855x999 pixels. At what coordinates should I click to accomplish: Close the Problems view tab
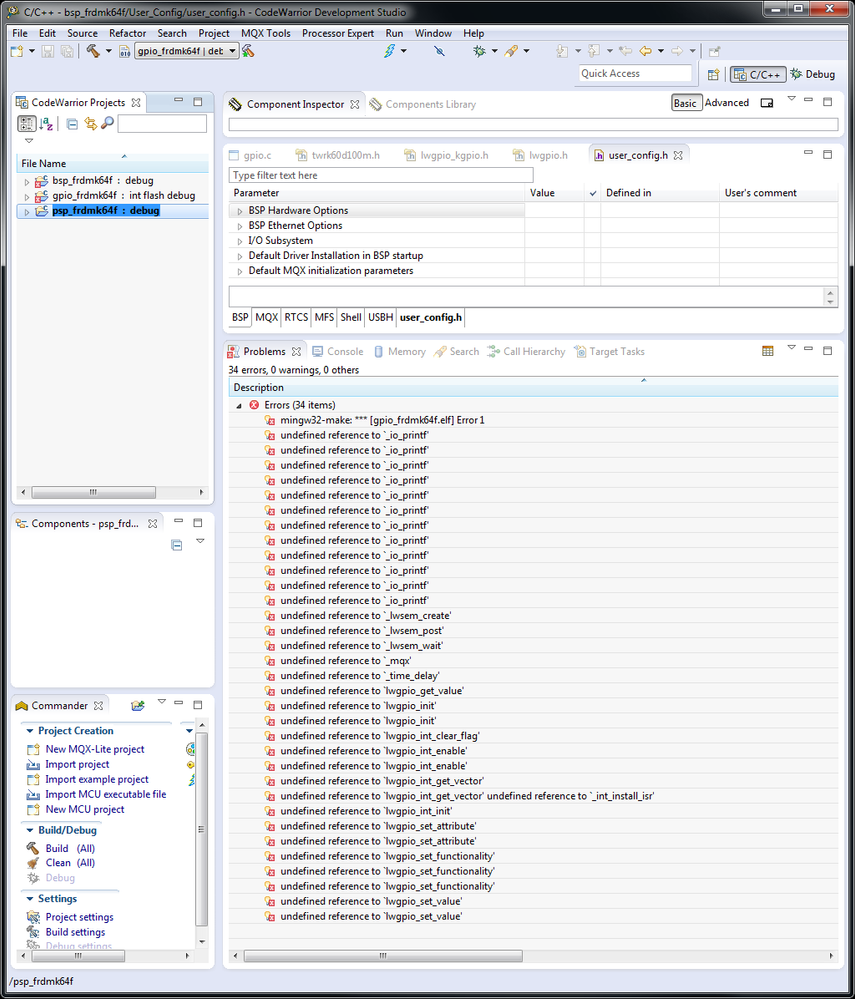tap(296, 352)
